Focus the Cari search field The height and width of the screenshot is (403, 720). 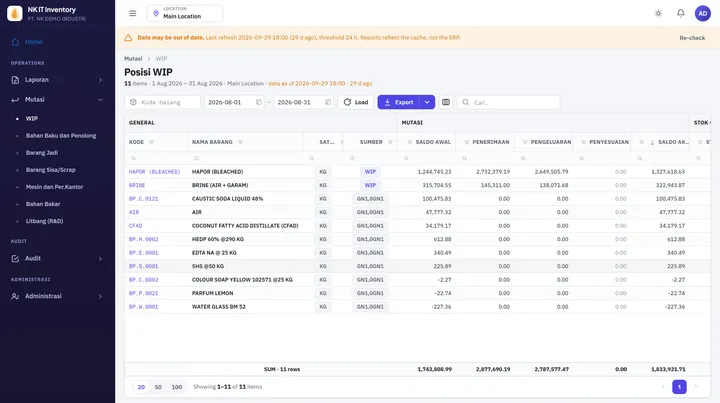tap(509, 102)
